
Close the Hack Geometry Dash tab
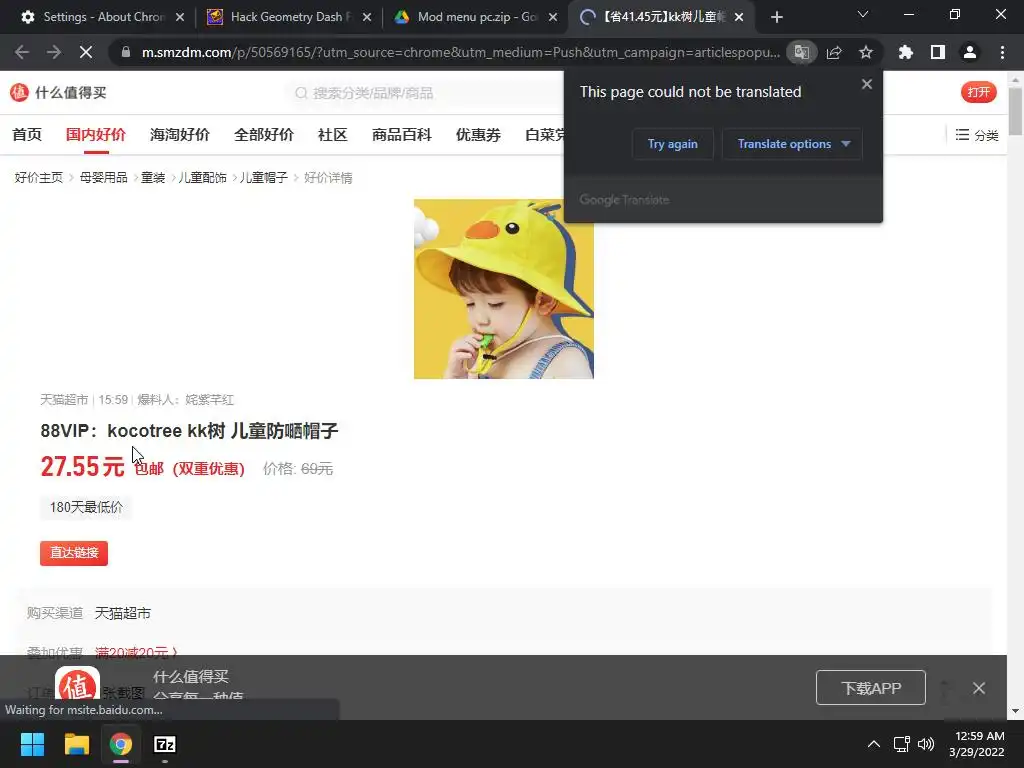(367, 17)
